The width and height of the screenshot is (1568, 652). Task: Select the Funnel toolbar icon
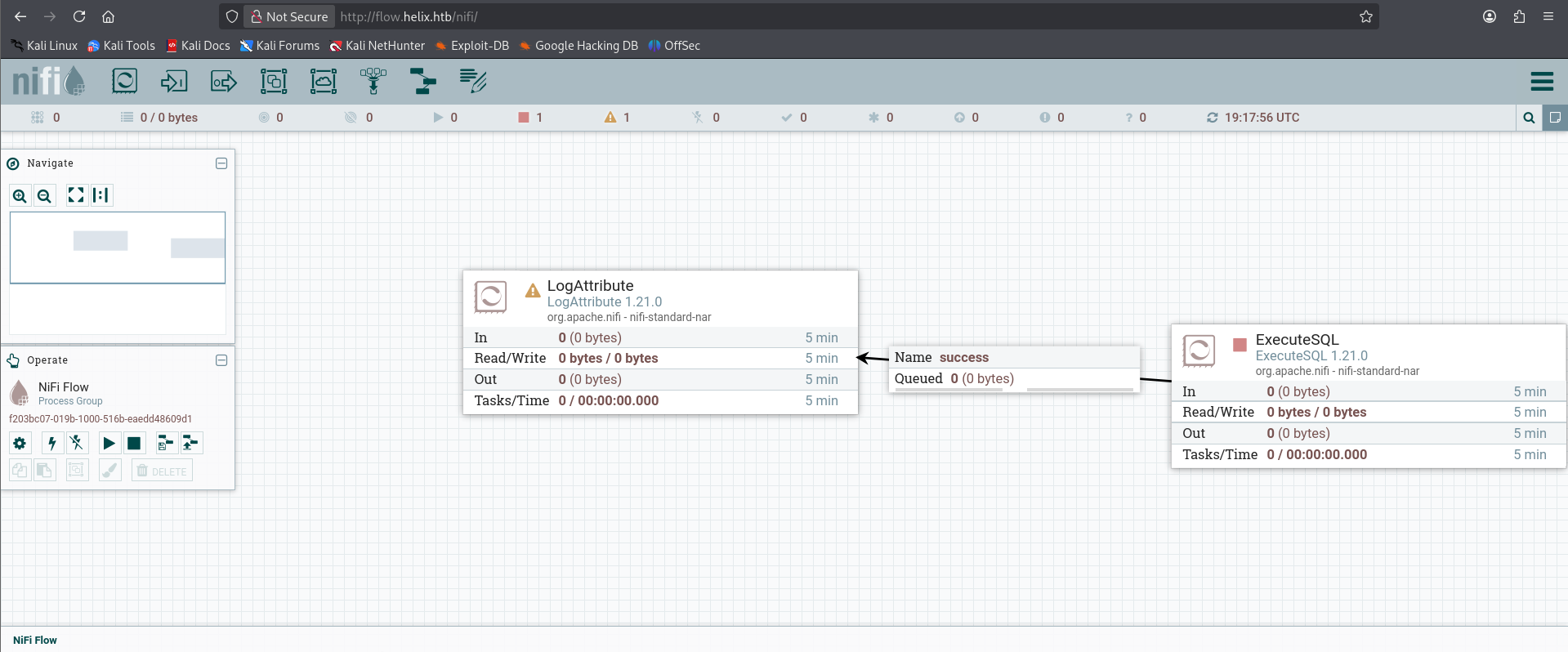click(373, 81)
